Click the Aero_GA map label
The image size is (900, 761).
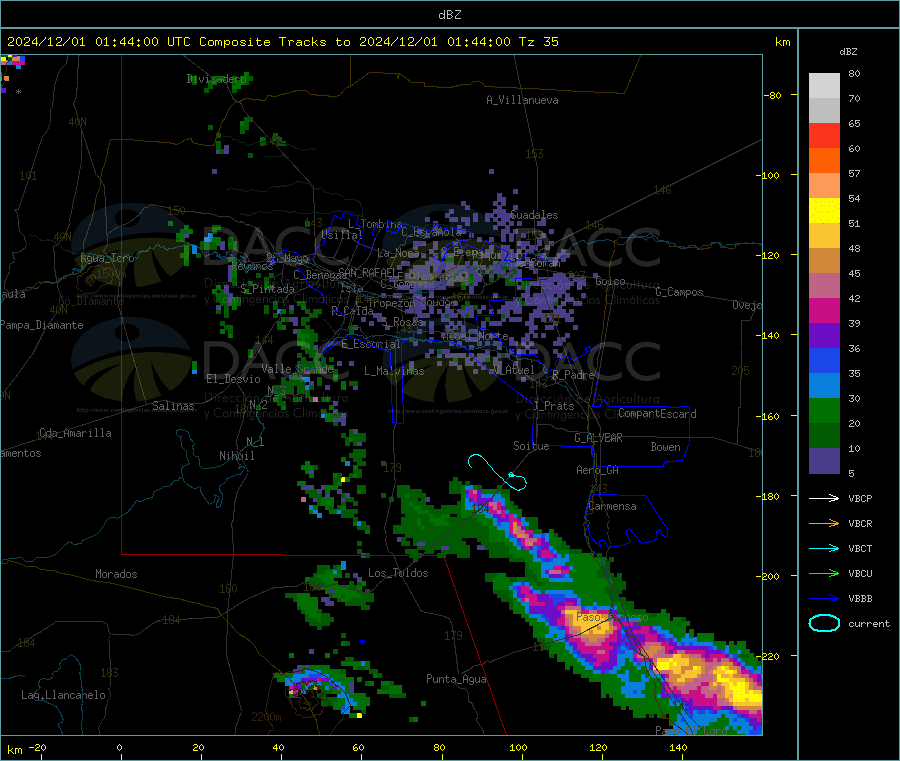tap(598, 470)
